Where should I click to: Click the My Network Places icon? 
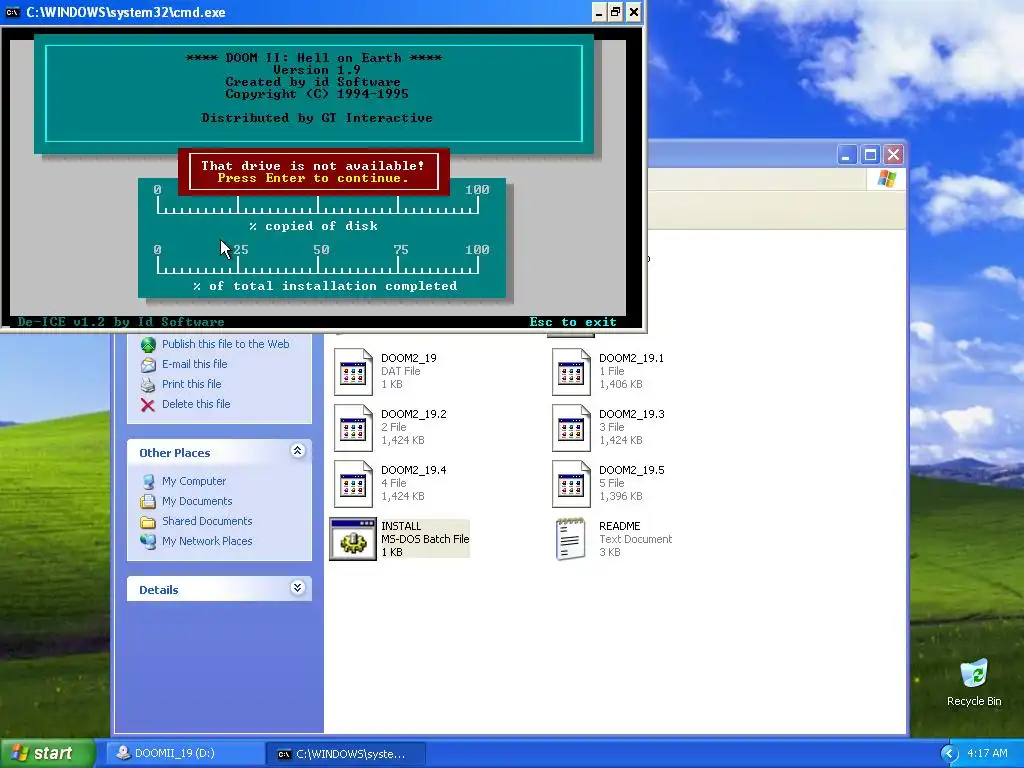[x=148, y=541]
